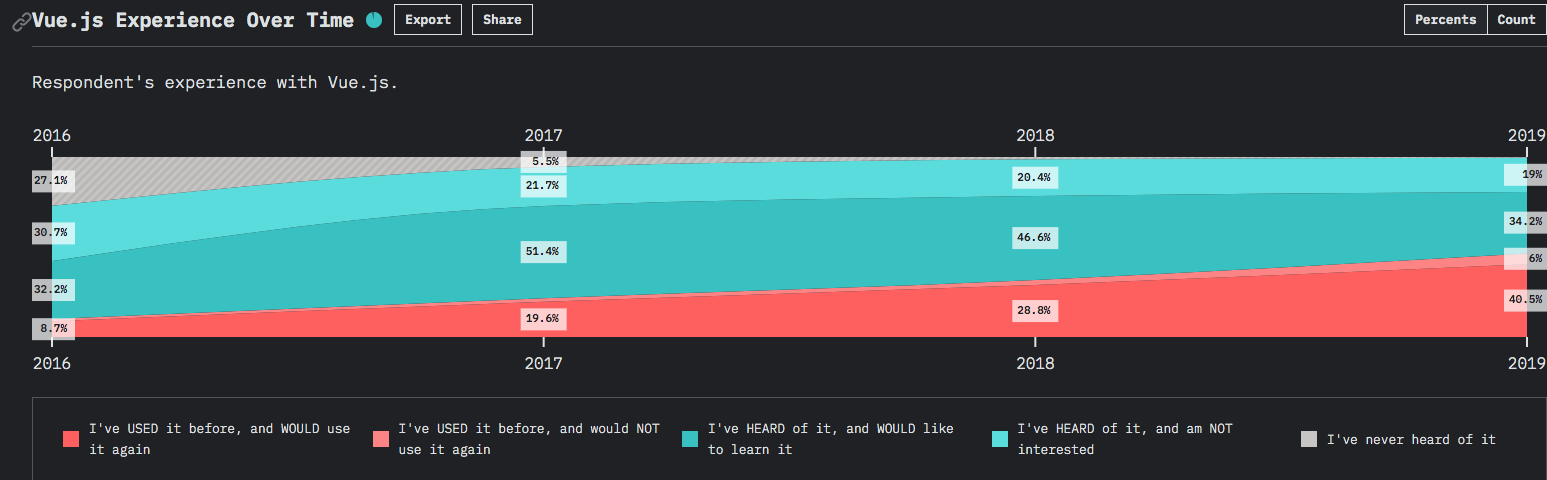Open the Share options

pyautogui.click(x=502, y=20)
